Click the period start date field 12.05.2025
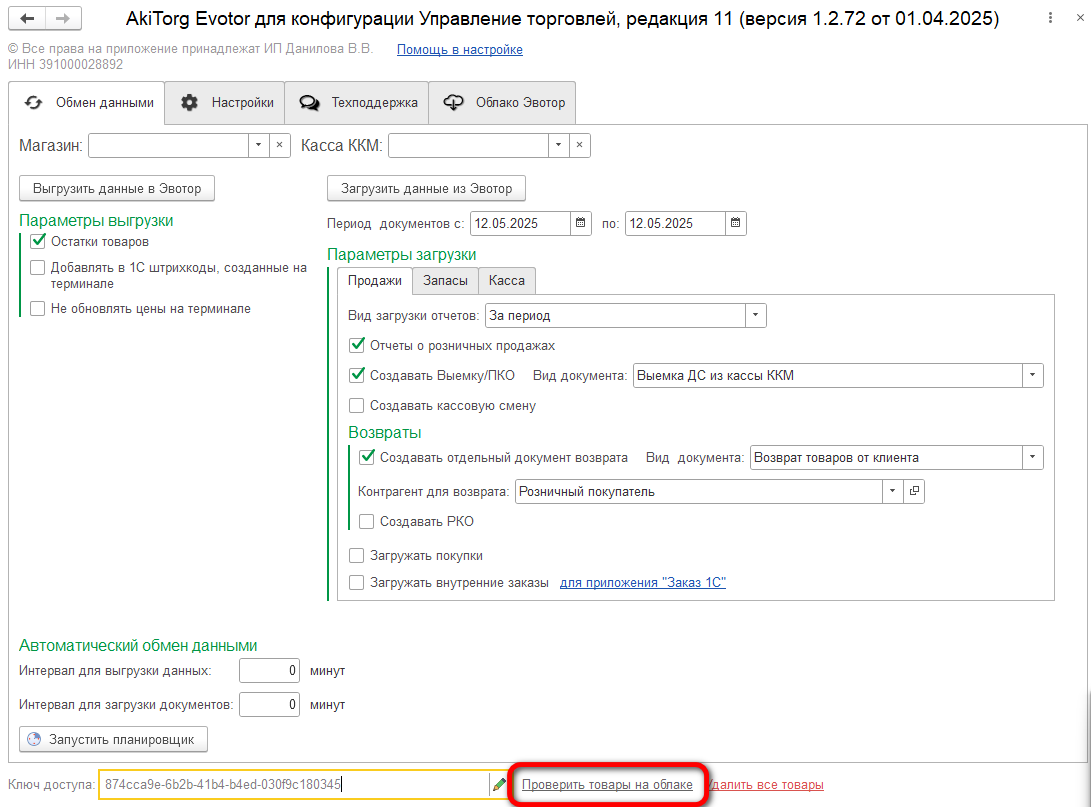This screenshot has width=1091, height=807. click(520, 223)
